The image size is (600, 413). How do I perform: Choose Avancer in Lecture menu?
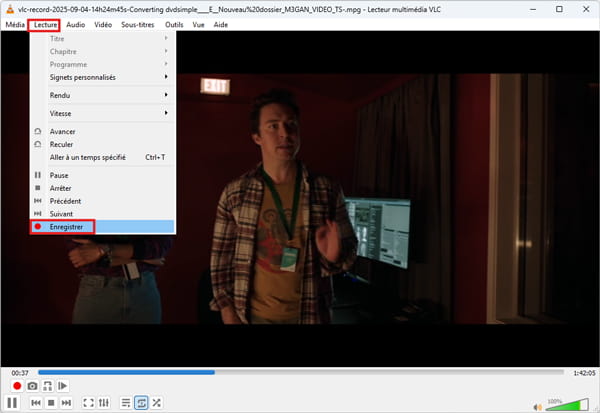[x=103, y=132]
